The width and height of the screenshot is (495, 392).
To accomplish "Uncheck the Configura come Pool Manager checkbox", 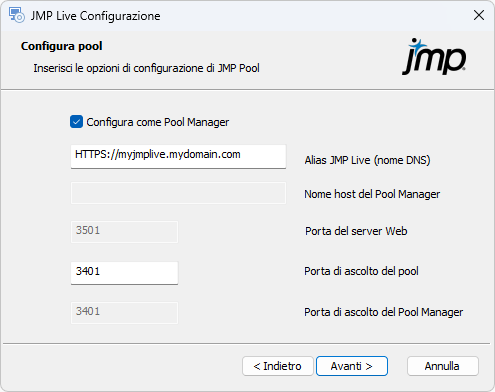I will pos(76,122).
